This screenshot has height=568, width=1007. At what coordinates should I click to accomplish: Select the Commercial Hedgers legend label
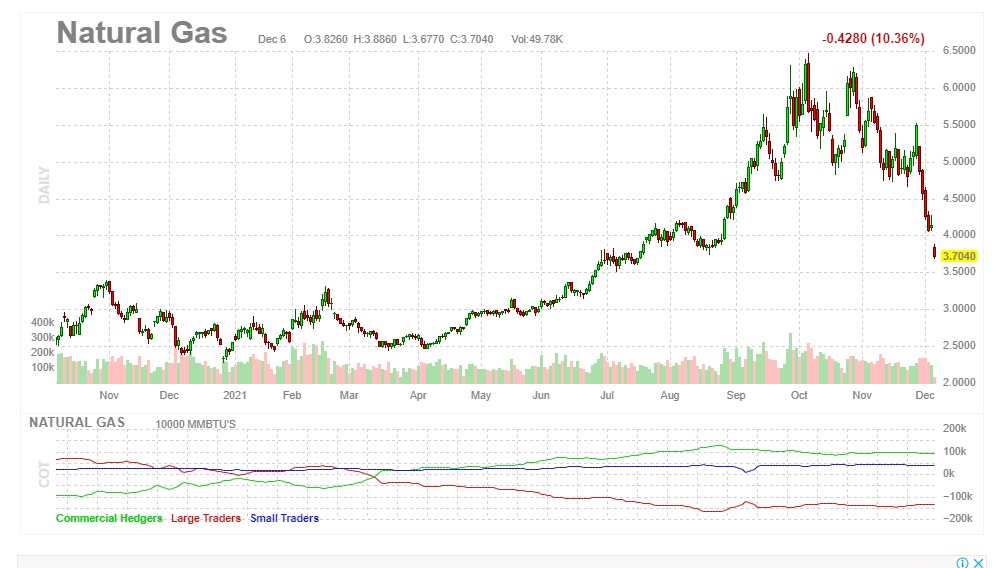pos(109,518)
